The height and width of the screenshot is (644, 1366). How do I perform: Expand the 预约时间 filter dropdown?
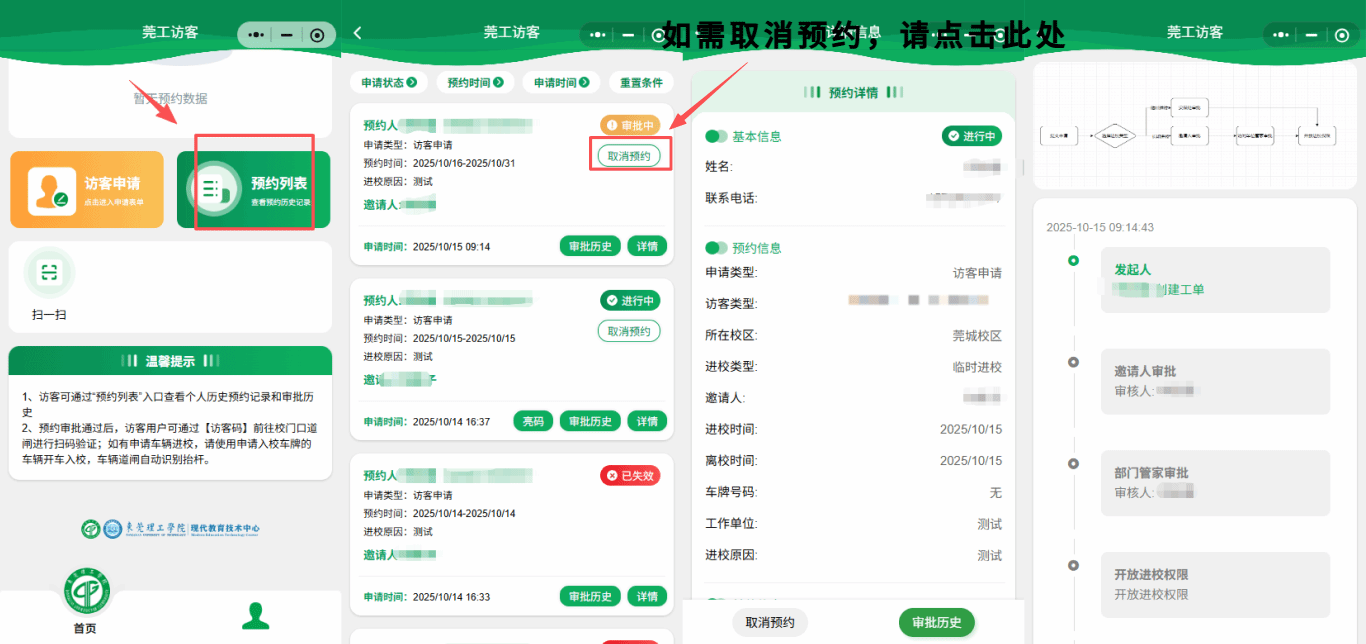point(475,82)
